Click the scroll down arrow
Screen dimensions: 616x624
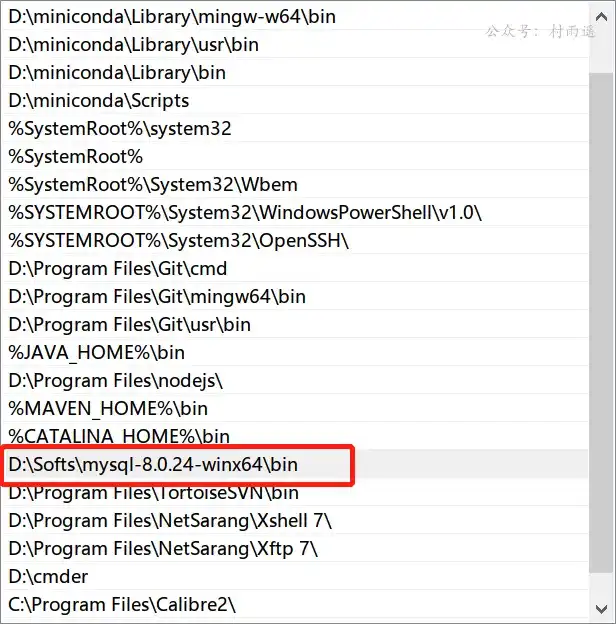pyautogui.click(x=601, y=609)
